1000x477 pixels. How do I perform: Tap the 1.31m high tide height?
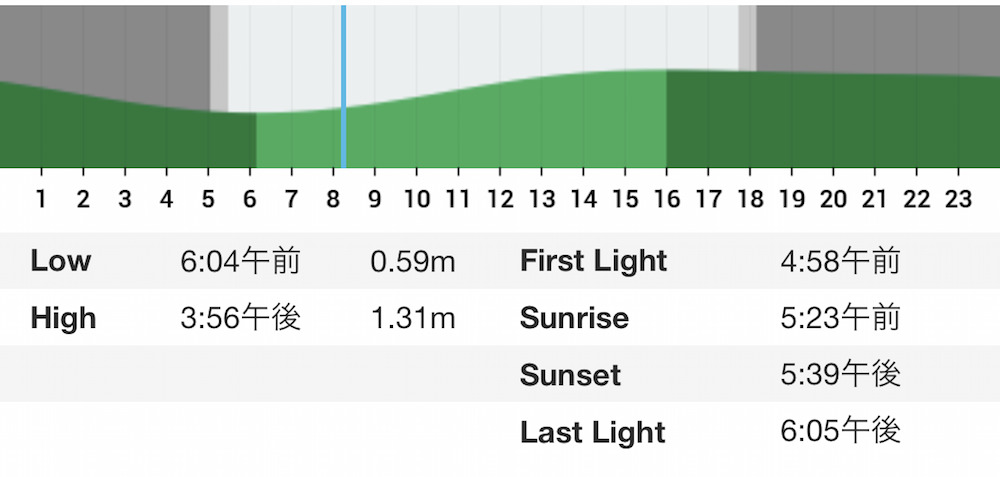(413, 318)
